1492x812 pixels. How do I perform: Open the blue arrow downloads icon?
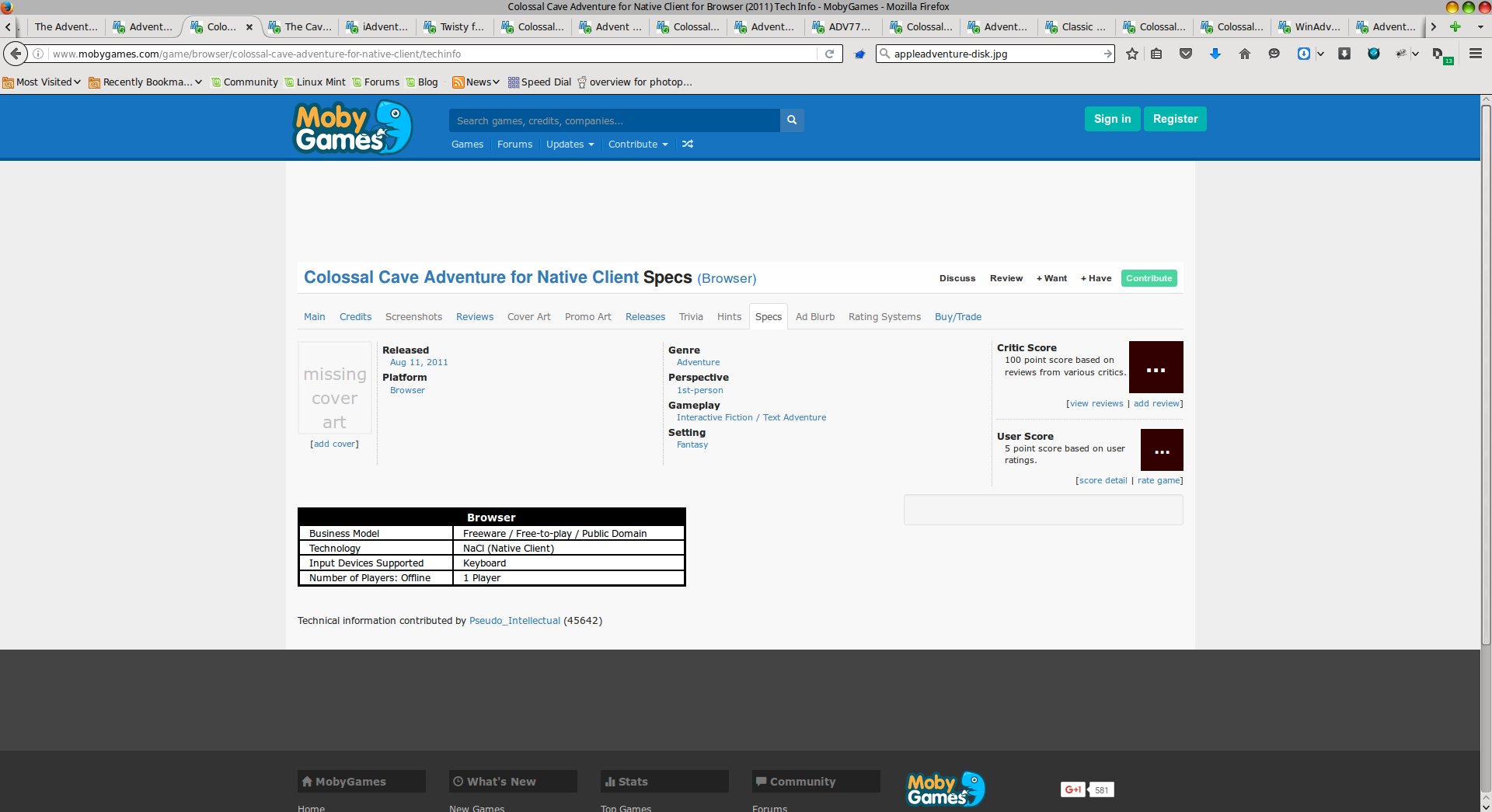pyautogui.click(x=1215, y=54)
